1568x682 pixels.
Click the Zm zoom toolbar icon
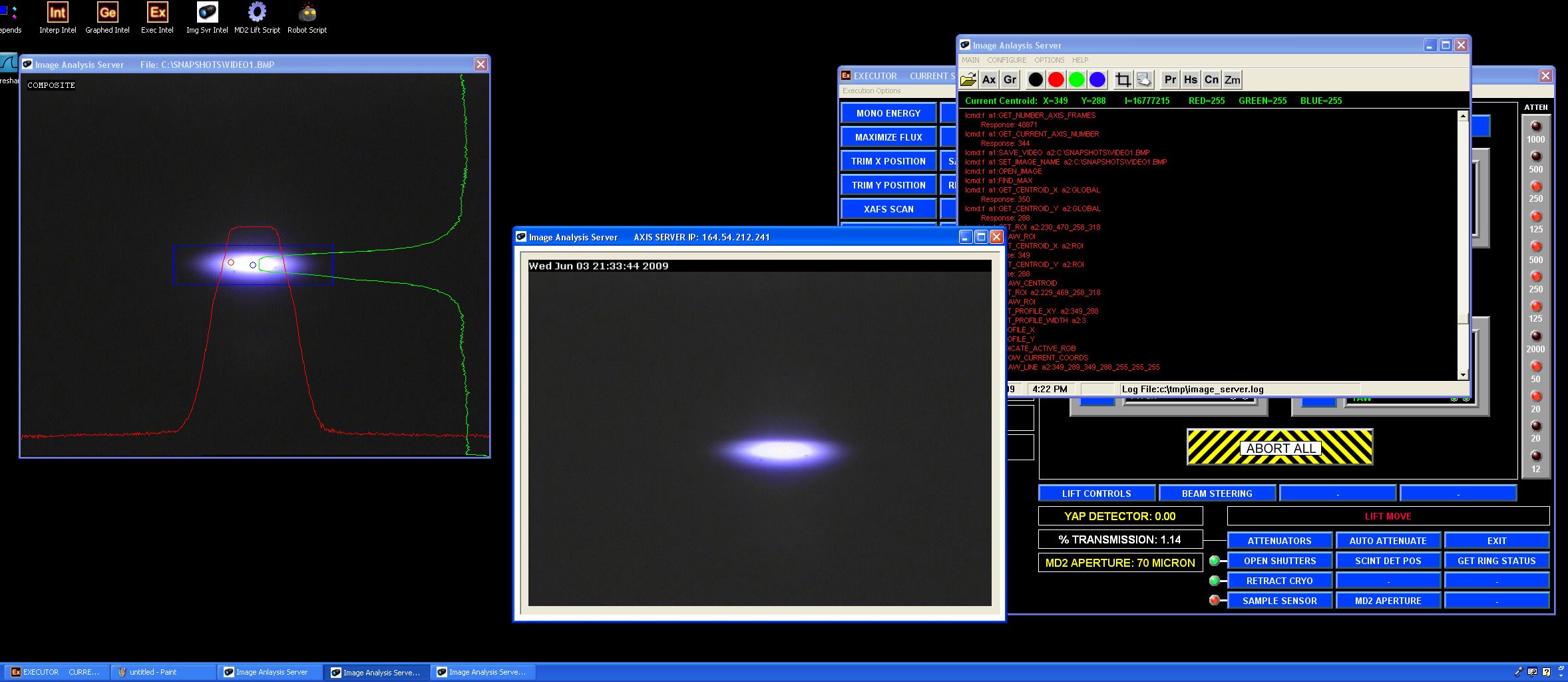point(1232,80)
